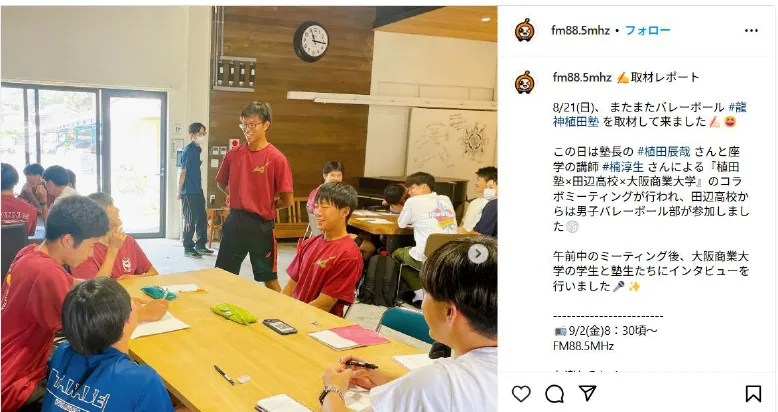This screenshot has width=778, height=412.
Task: Click the 取材レポート caption heading
Action: [x=665, y=77]
